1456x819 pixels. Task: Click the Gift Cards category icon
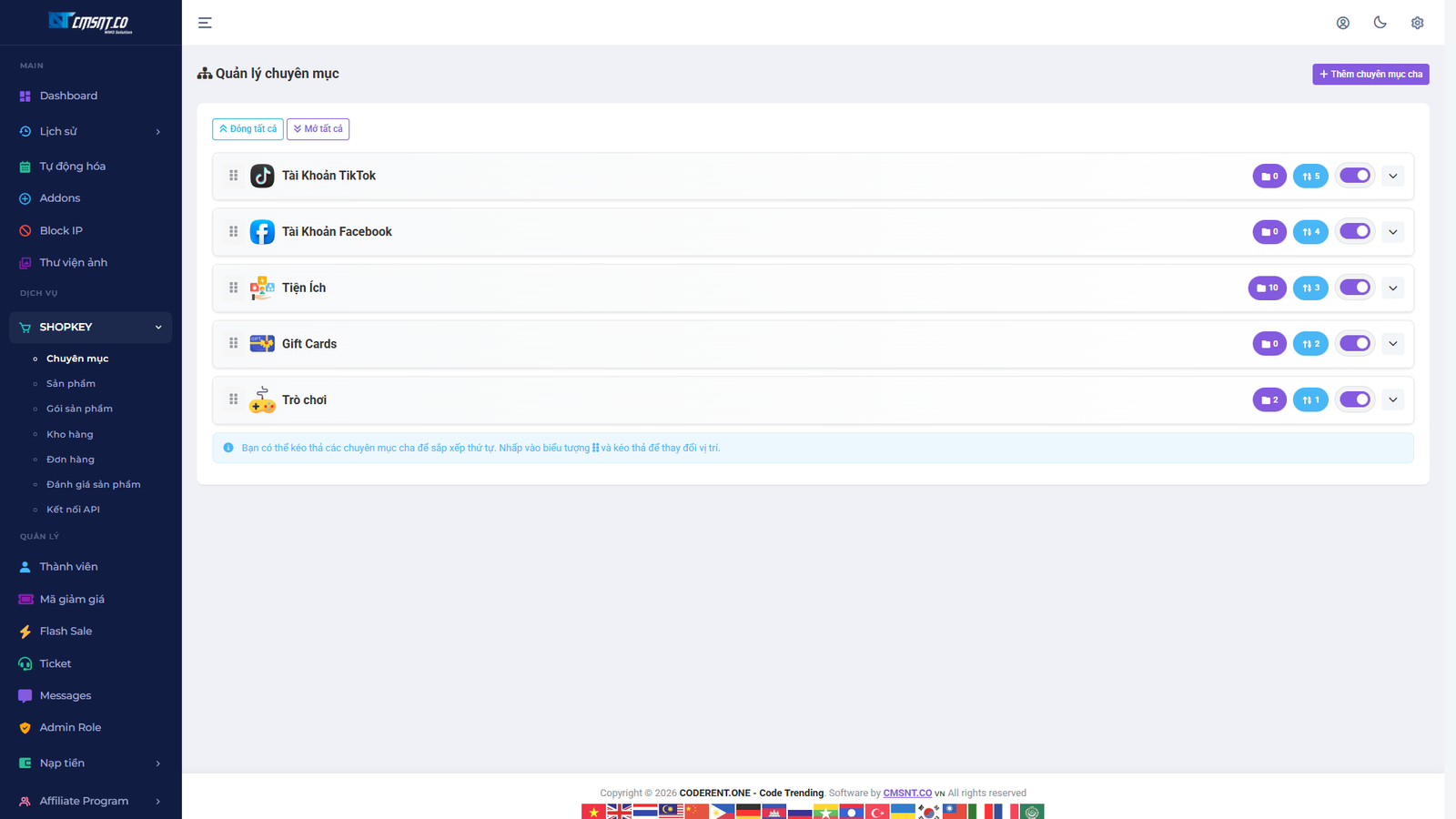coord(262,344)
